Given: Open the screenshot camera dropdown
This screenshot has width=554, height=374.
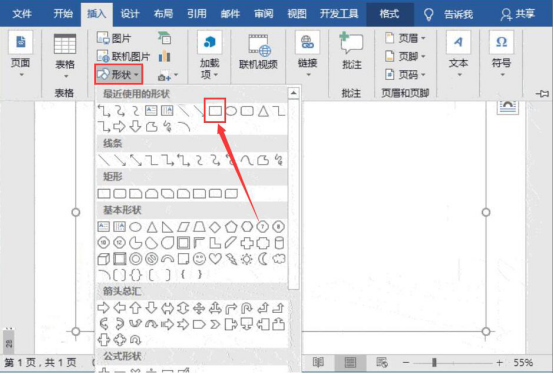Looking at the screenshot, I should pyautogui.click(x=167, y=75).
